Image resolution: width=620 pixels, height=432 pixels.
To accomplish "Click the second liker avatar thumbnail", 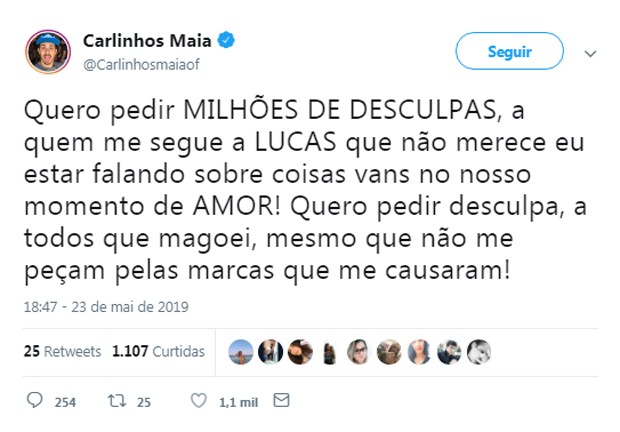I will tap(270, 352).
